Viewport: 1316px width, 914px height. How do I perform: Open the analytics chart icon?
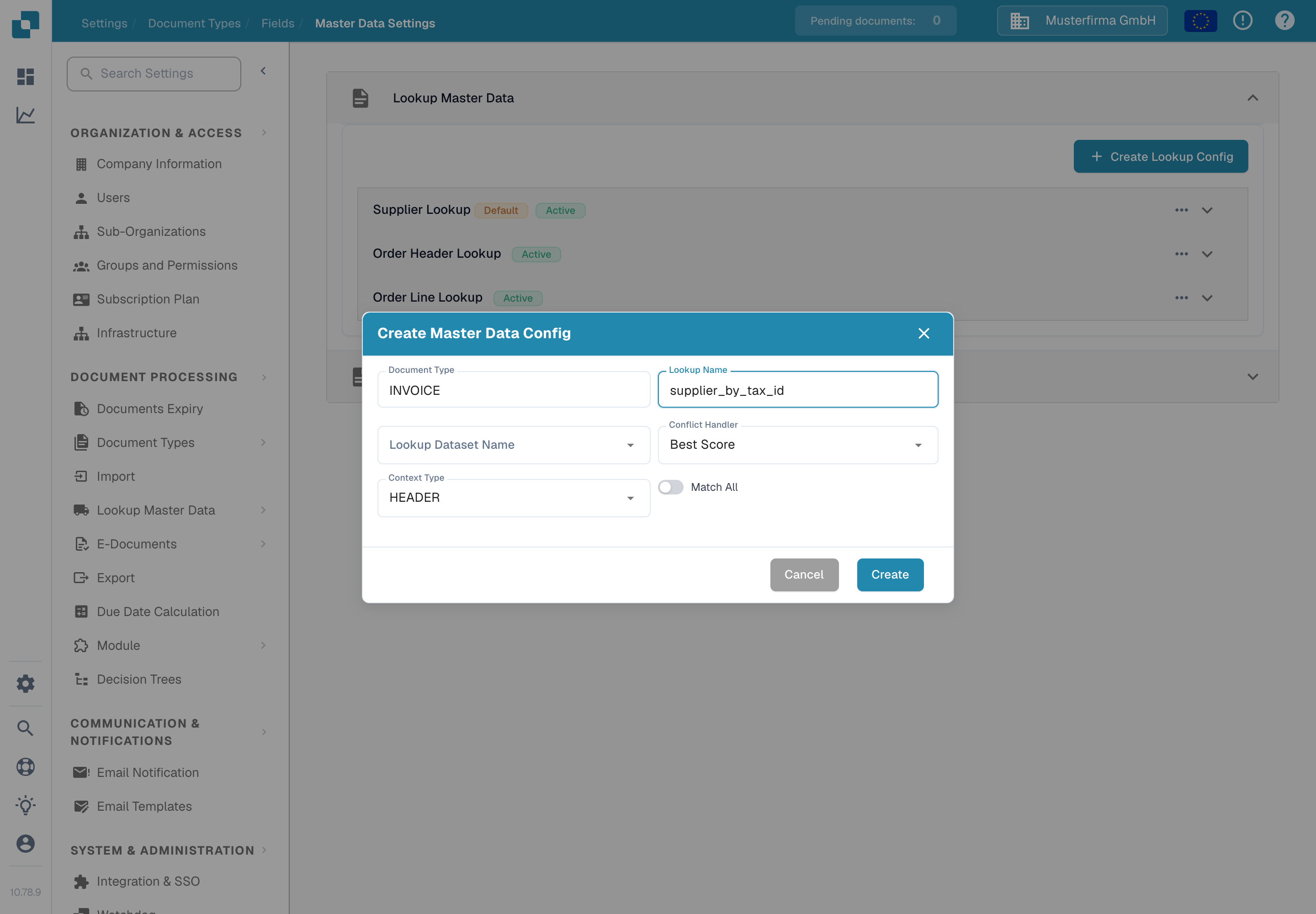tap(25, 115)
